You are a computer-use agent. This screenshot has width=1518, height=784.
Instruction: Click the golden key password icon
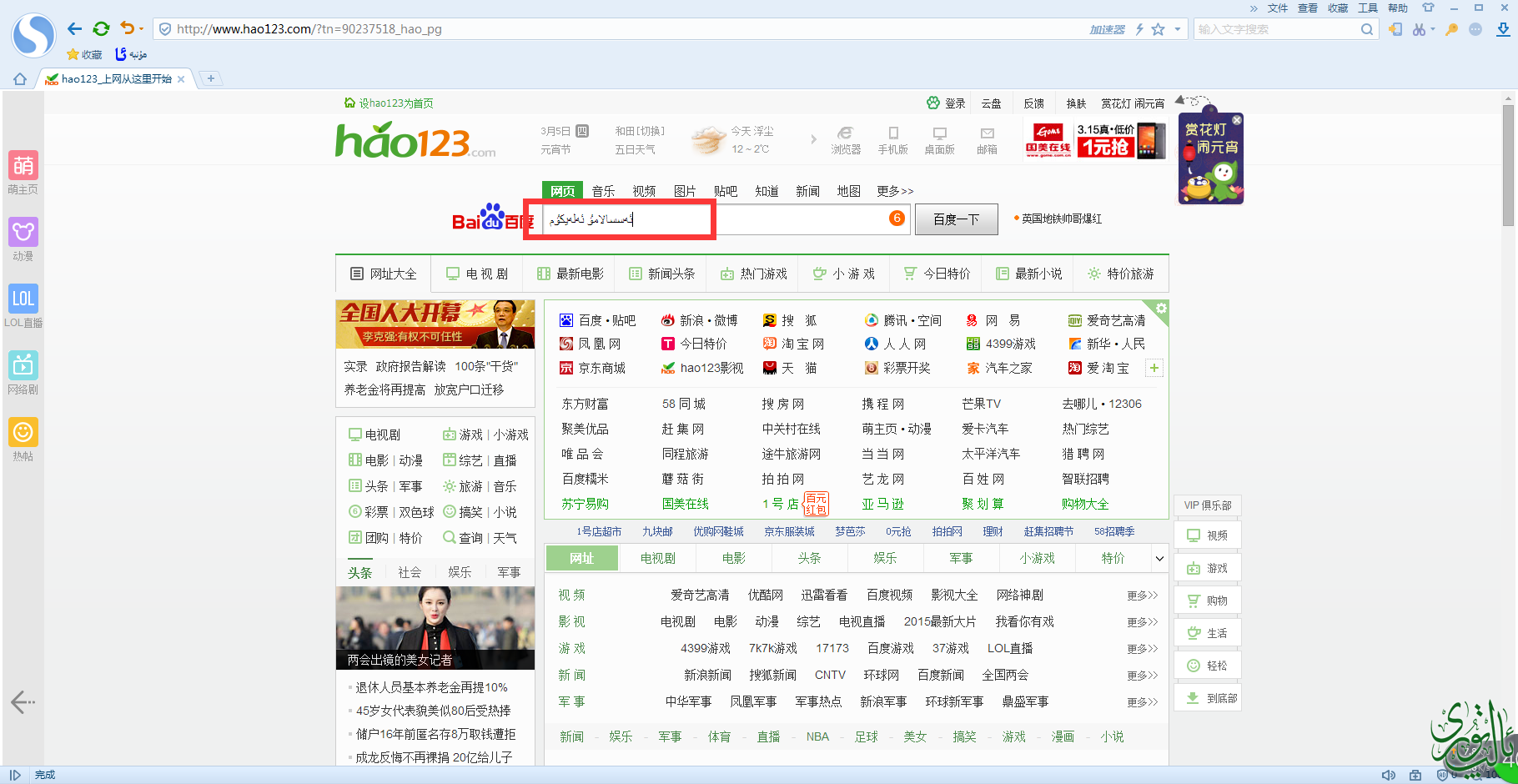(1452, 29)
